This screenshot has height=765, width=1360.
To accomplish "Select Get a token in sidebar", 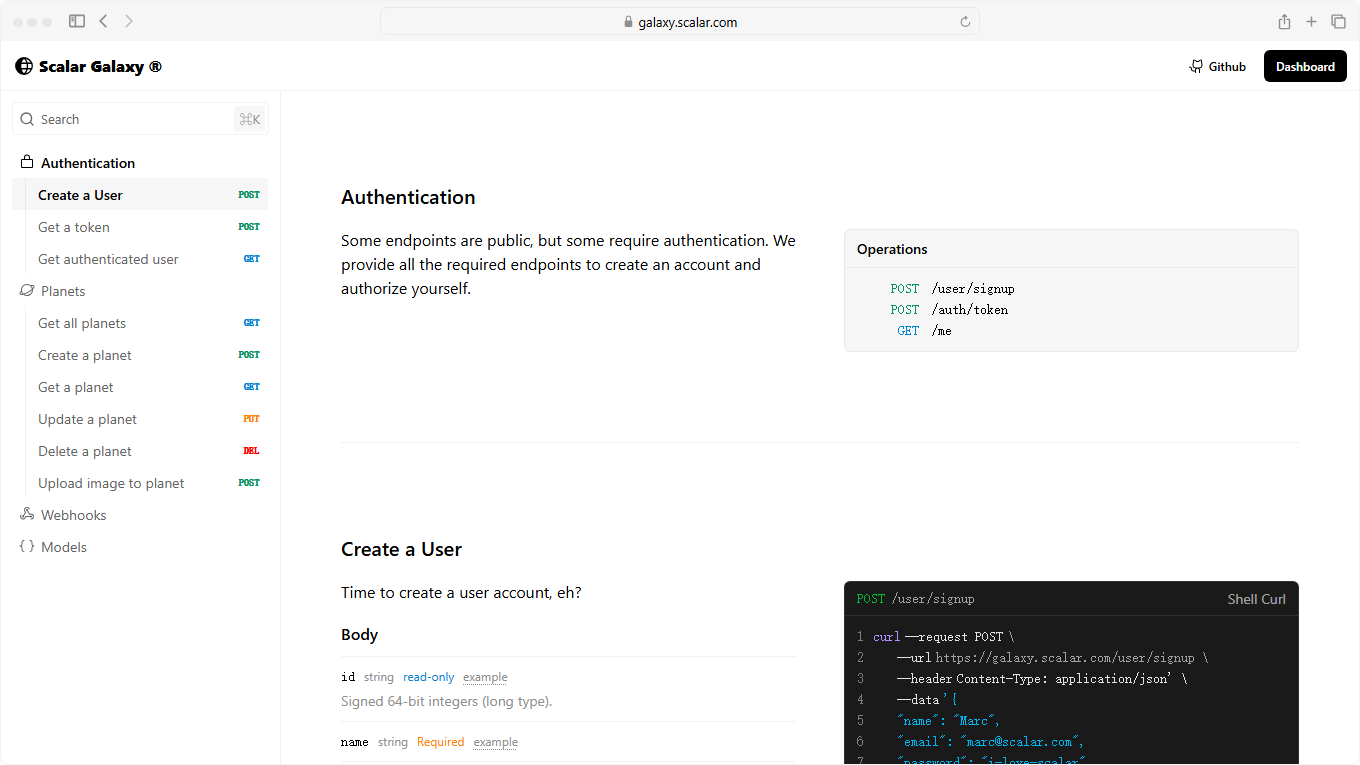I will (x=74, y=227).
